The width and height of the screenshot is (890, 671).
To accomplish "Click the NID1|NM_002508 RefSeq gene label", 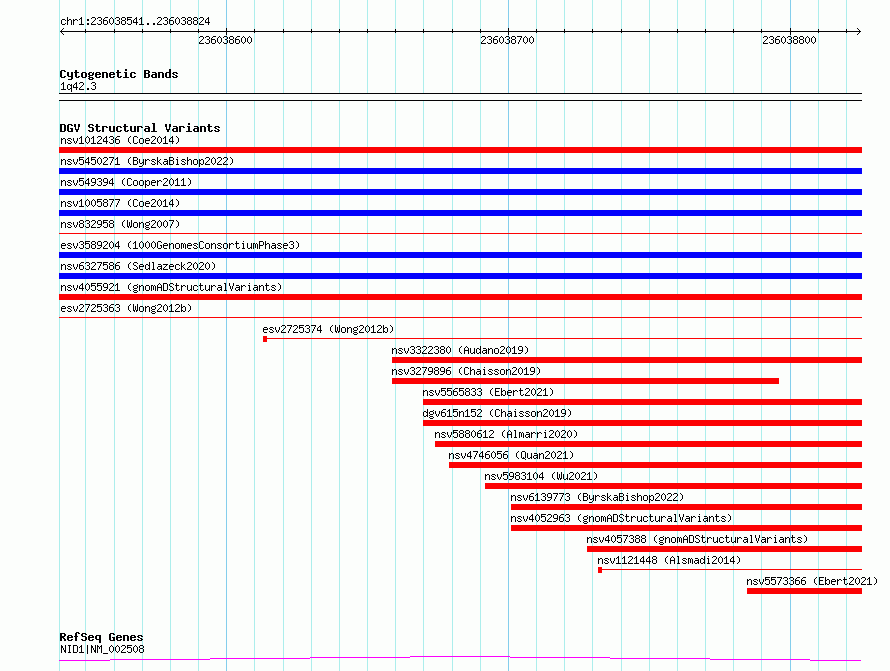I will [102, 649].
